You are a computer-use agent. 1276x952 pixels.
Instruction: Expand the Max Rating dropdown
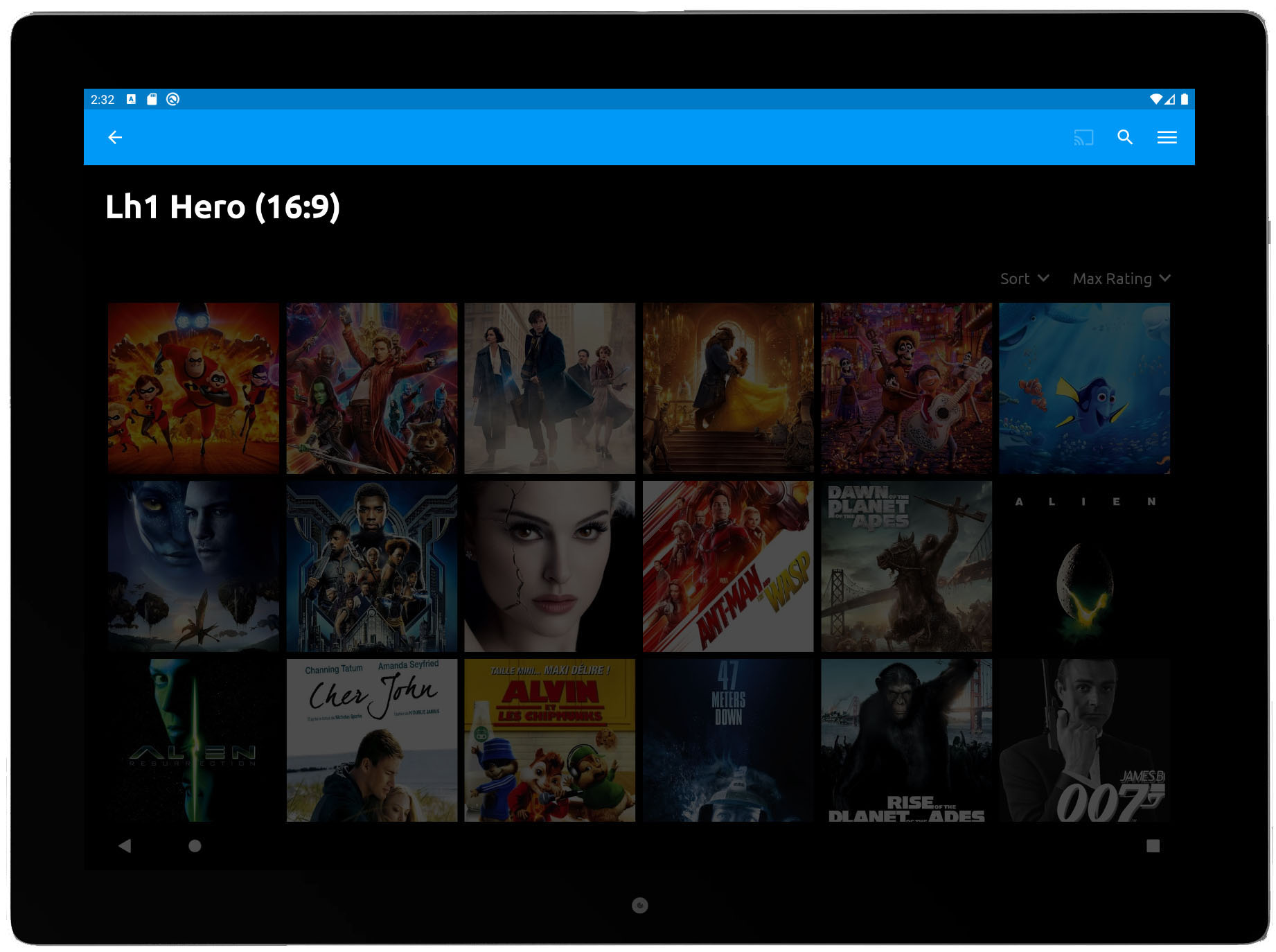[1122, 279]
